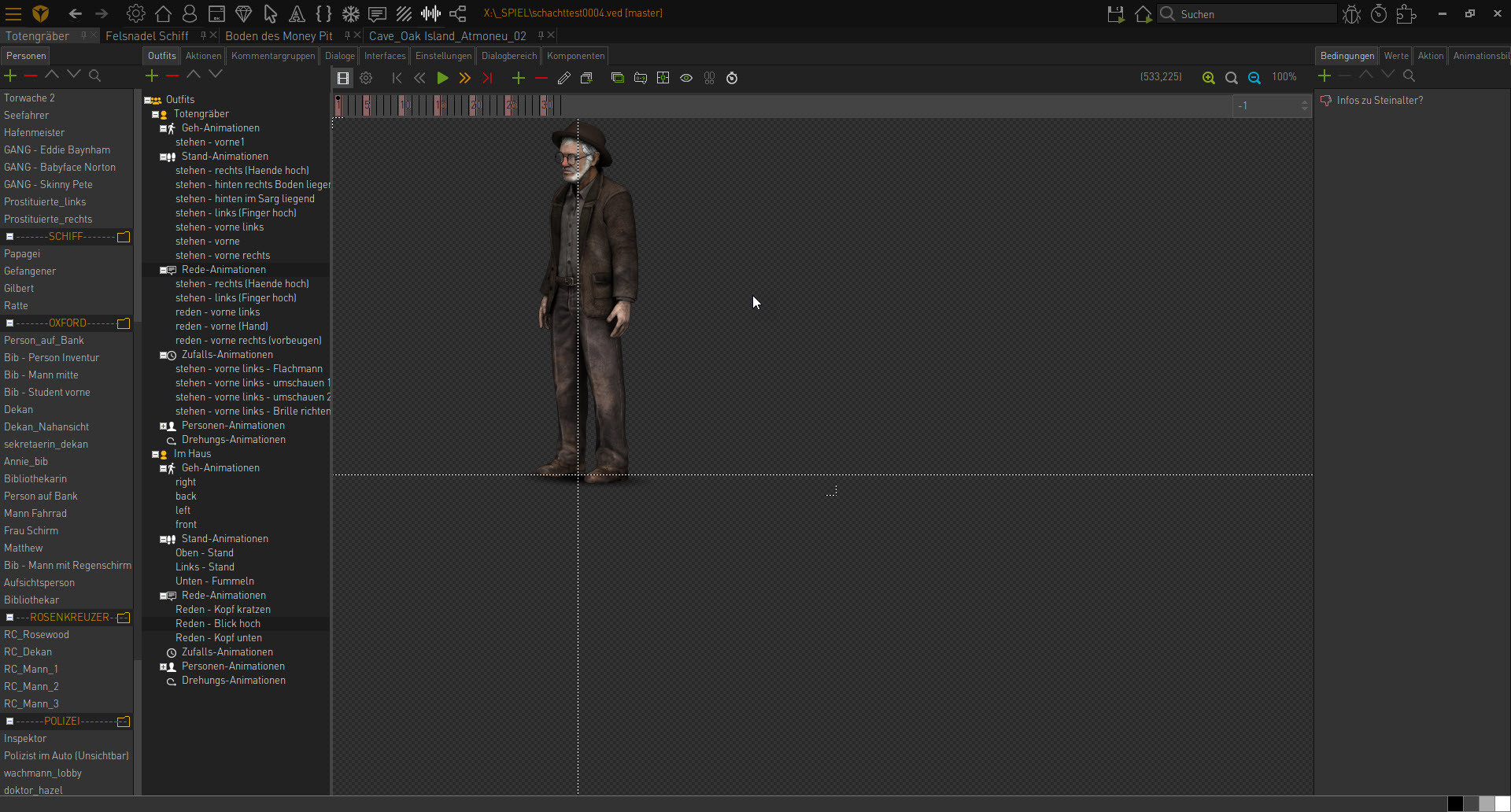Screen dimensions: 1511x812
Task: Collapse the Rede-Animationen group under Totengräber
Action: tap(164, 270)
